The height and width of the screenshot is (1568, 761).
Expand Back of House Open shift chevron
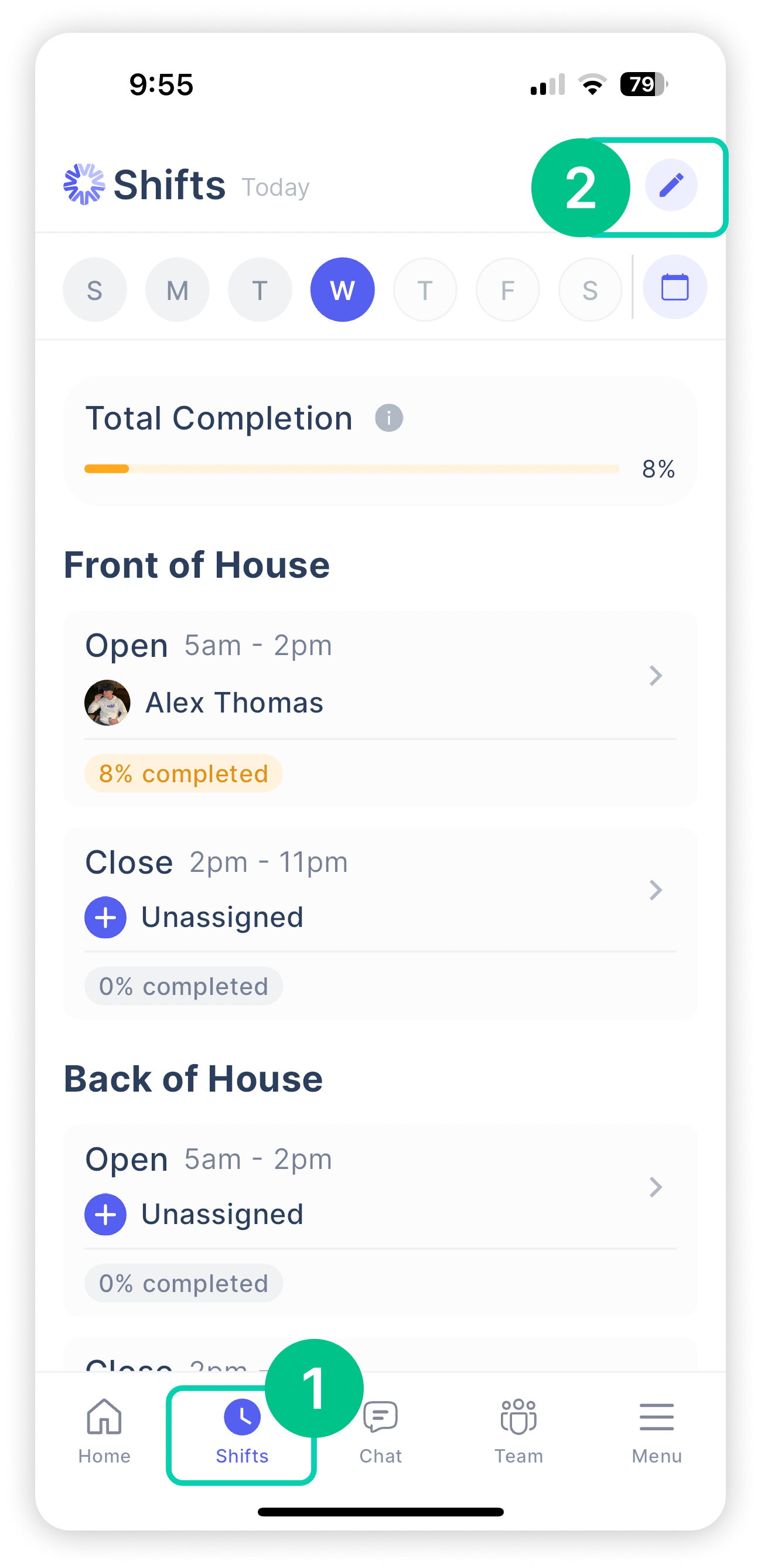tap(655, 1187)
